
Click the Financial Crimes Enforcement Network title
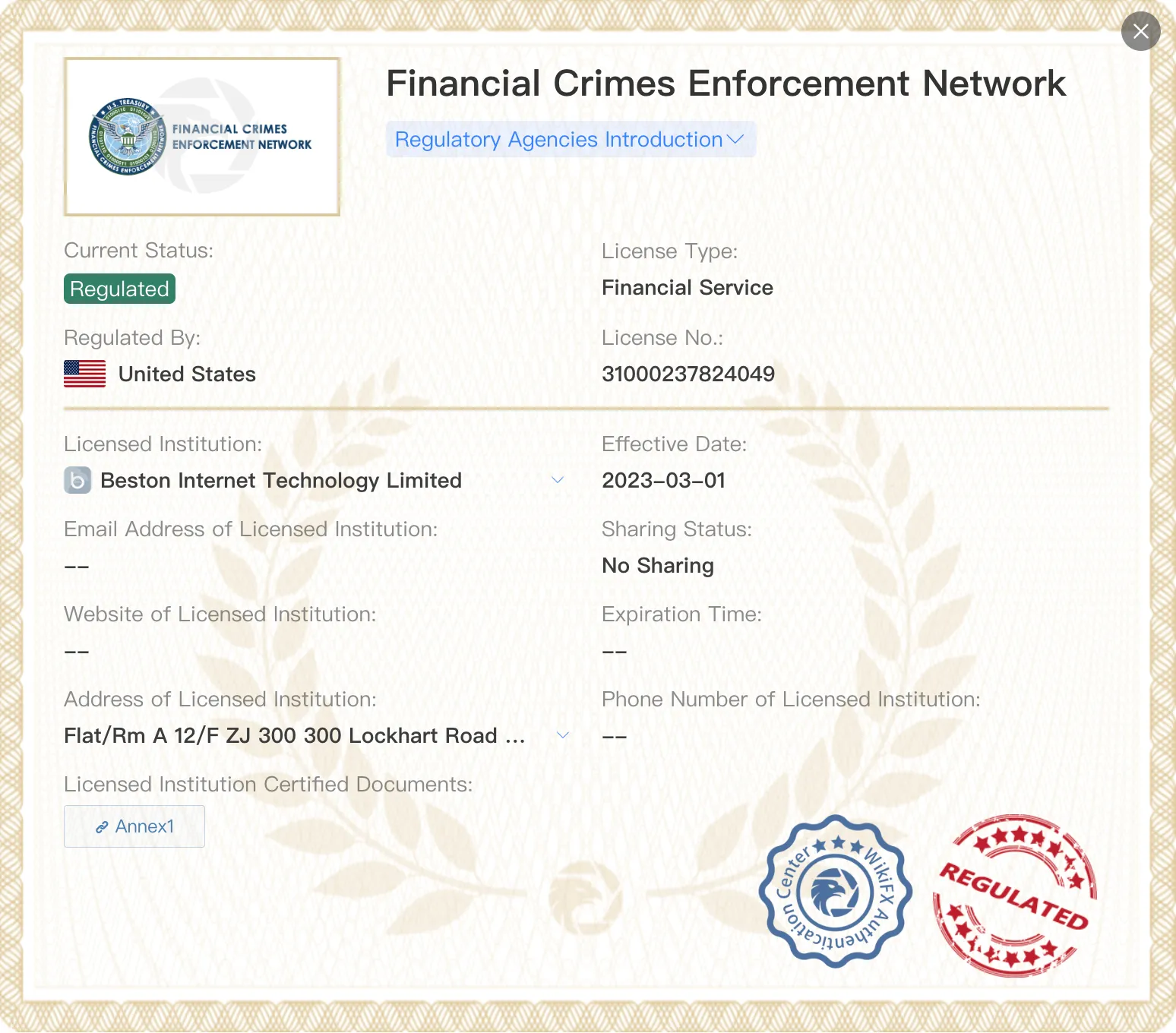[x=726, y=83]
